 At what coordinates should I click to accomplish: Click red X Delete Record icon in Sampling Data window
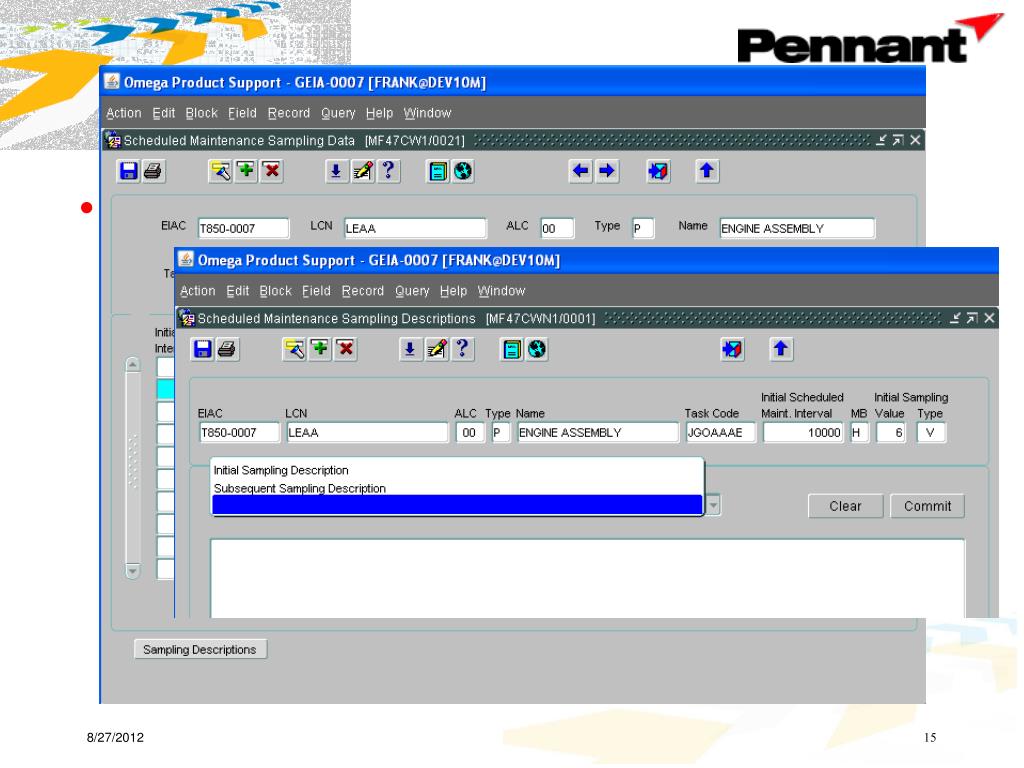point(272,171)
